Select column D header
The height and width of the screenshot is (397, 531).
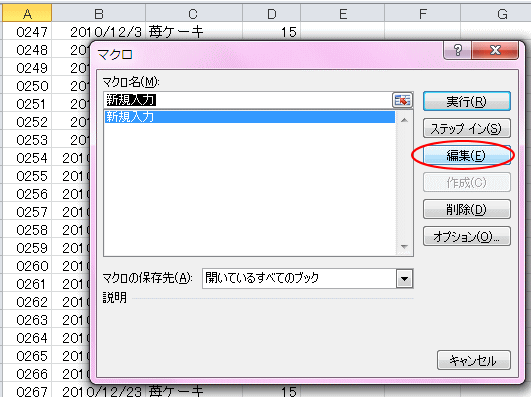click(271, 14)
